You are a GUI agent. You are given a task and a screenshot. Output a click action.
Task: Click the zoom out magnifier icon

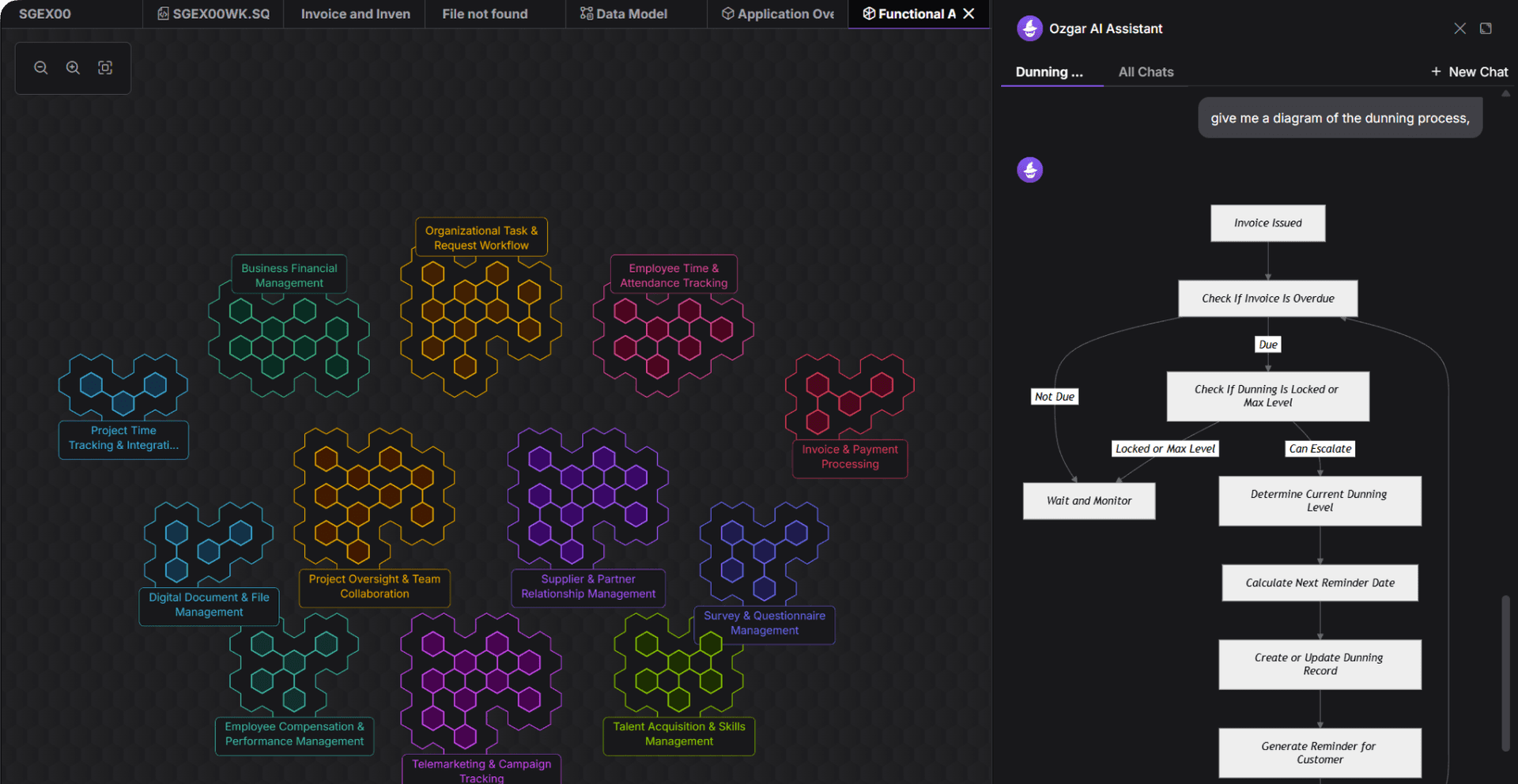(x=41, y=68)
